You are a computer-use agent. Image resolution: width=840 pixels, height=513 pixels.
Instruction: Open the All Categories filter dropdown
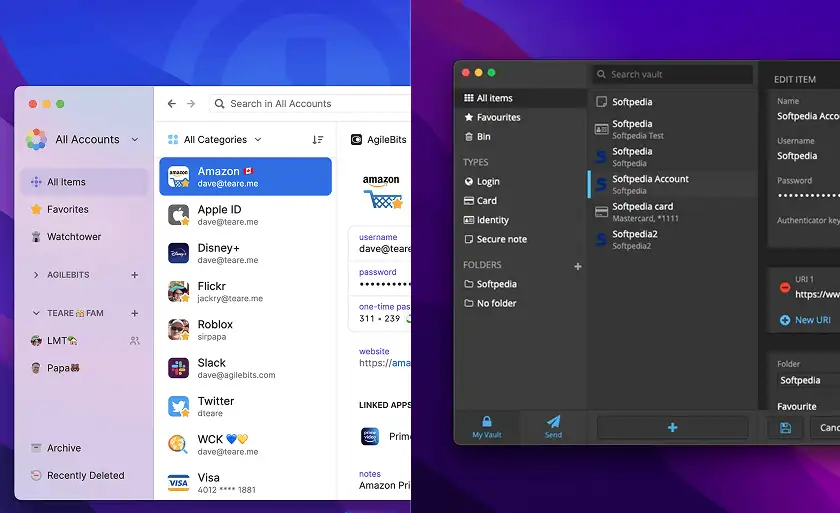[x=215, y=140]
